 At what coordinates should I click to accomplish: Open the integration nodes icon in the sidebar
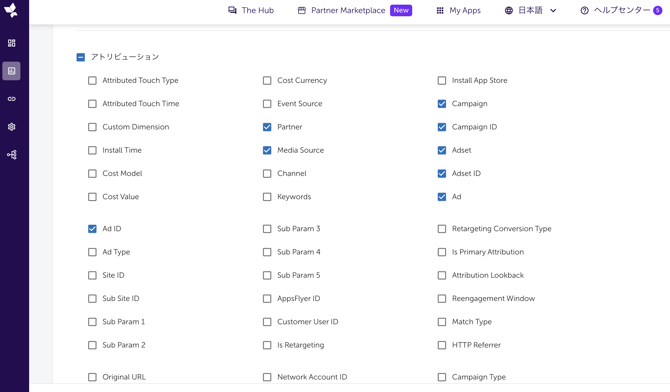coord(12,155)
